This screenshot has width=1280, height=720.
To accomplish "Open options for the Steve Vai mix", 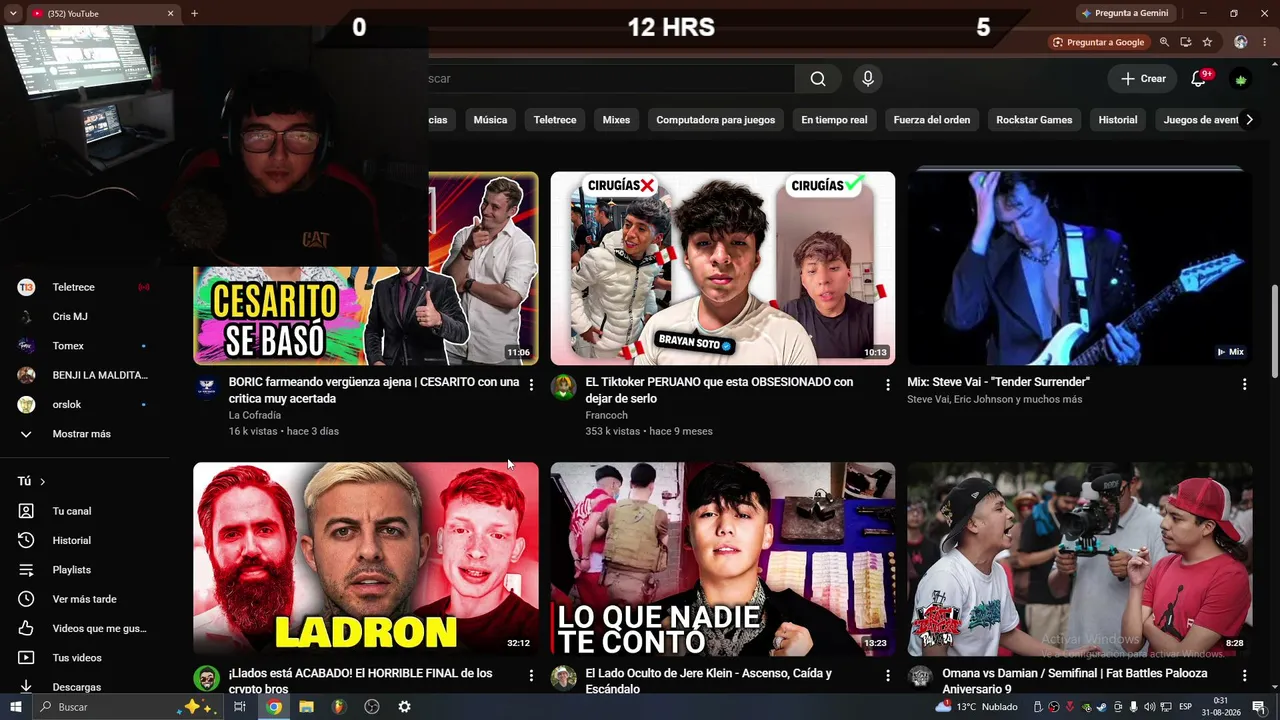I will tap(1244, 384).
